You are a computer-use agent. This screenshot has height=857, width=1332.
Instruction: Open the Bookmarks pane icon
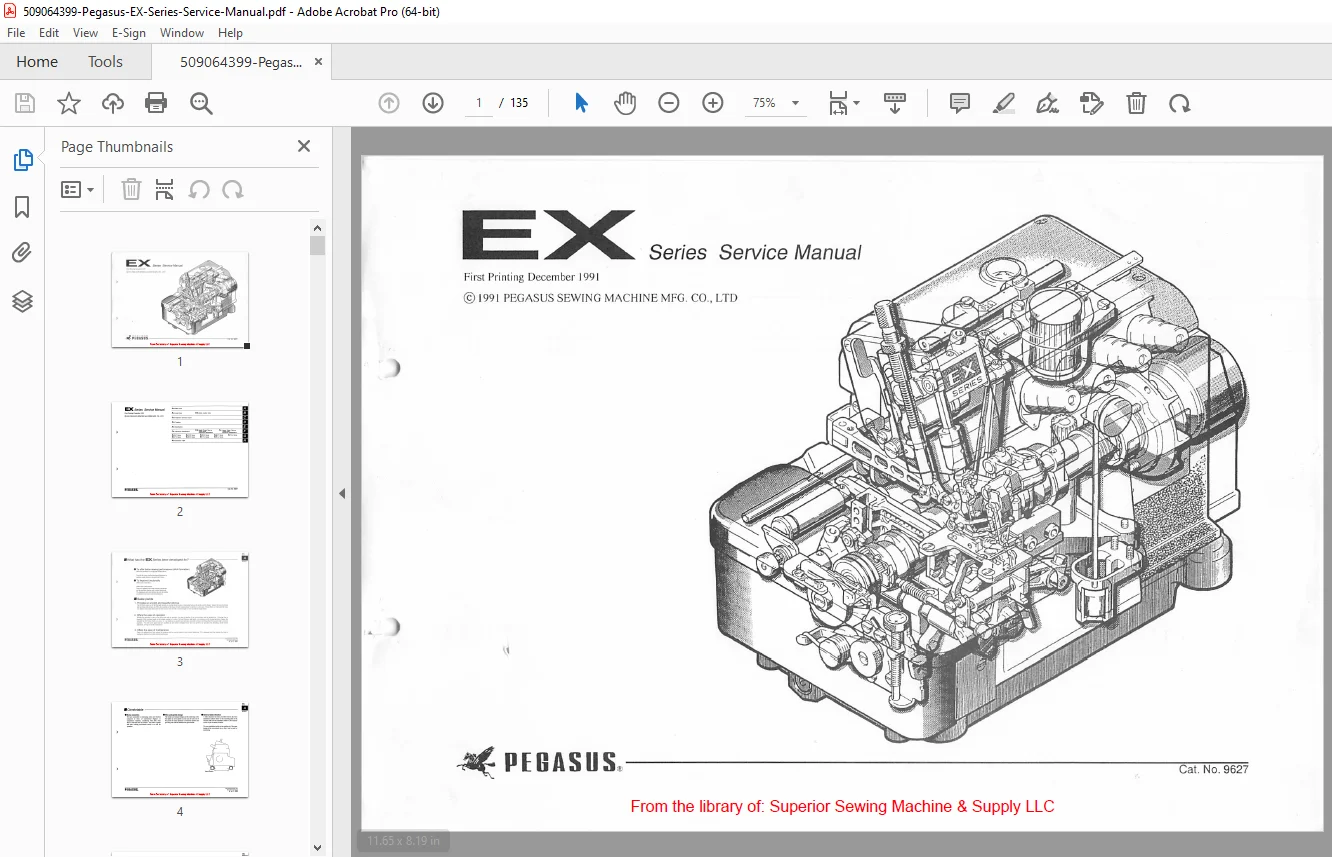pyautogui.click(x=22, y=207)
